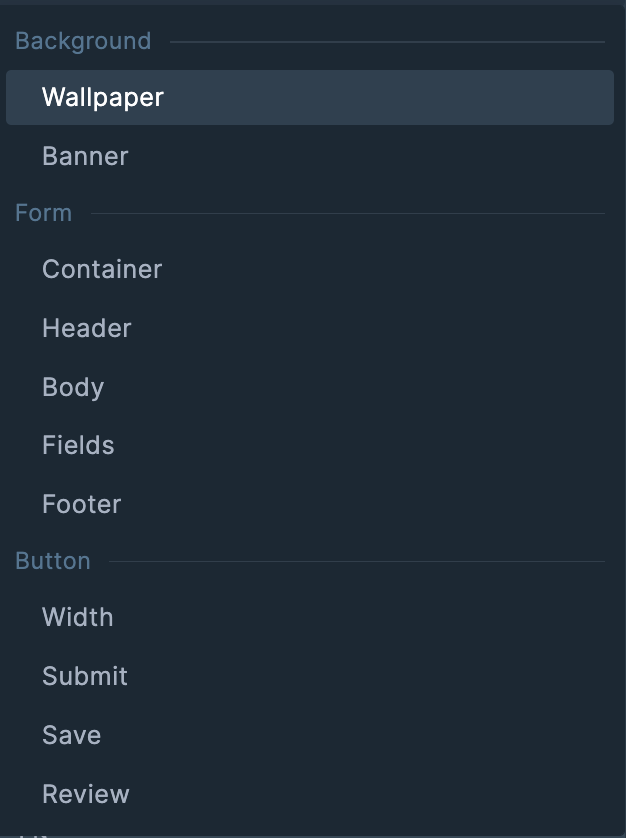Go to the Body settings

tap(73, 387)
